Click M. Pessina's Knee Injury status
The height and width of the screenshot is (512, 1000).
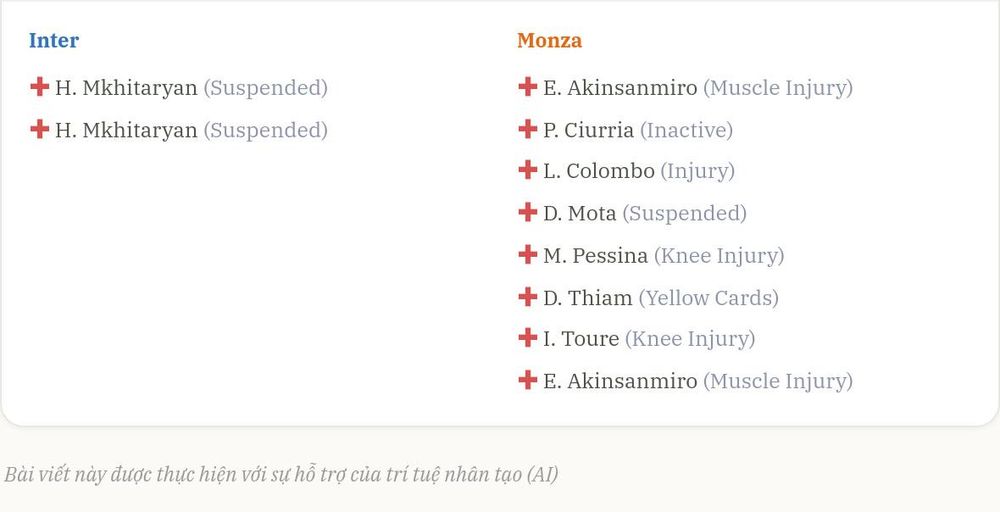tap(719, 256)
